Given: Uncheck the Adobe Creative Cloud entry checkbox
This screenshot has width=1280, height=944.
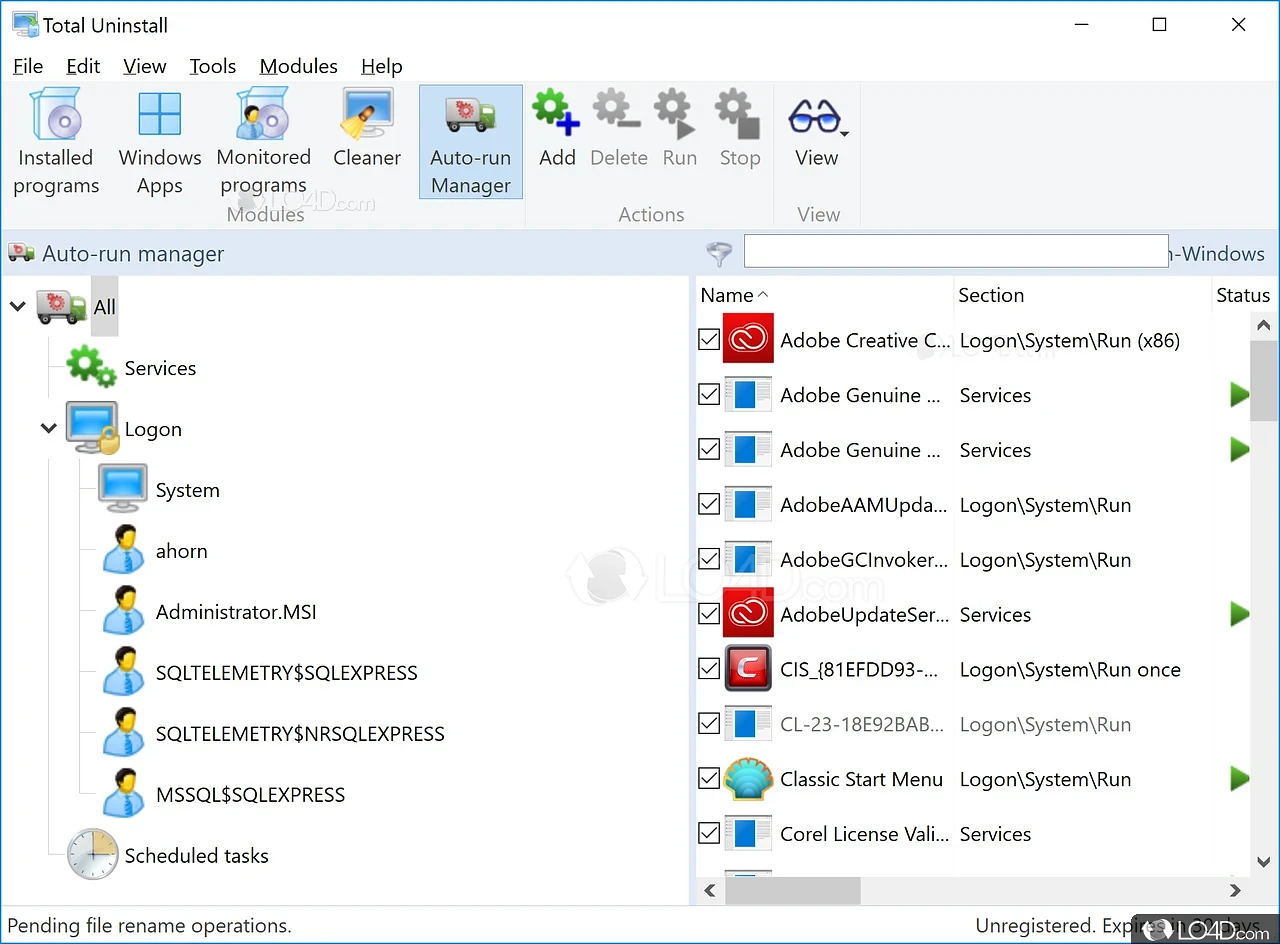Looking at the screenshot, I should pyautogui.click(x=709, y=340).
